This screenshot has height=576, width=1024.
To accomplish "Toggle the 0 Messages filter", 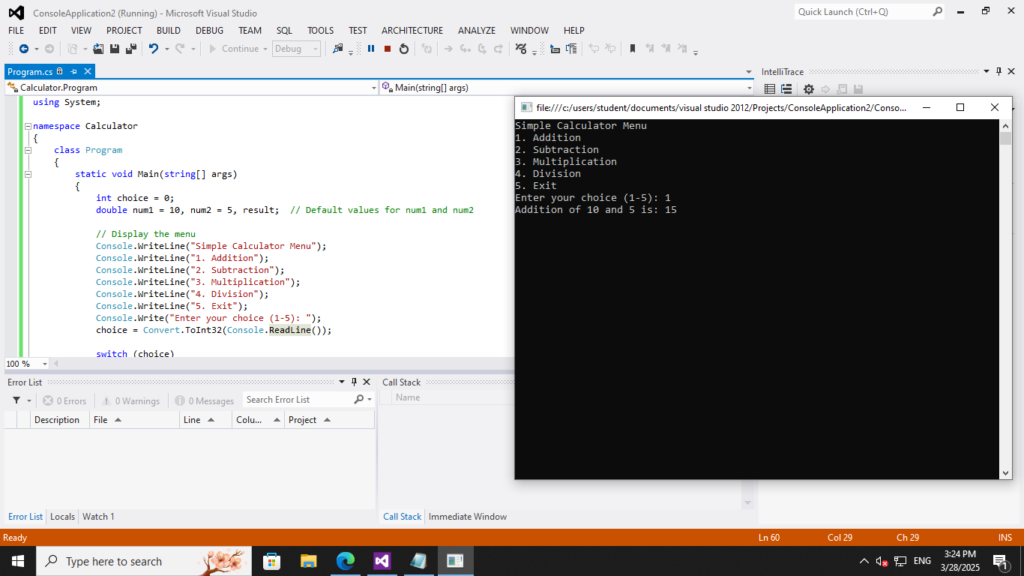I will 204,400.
